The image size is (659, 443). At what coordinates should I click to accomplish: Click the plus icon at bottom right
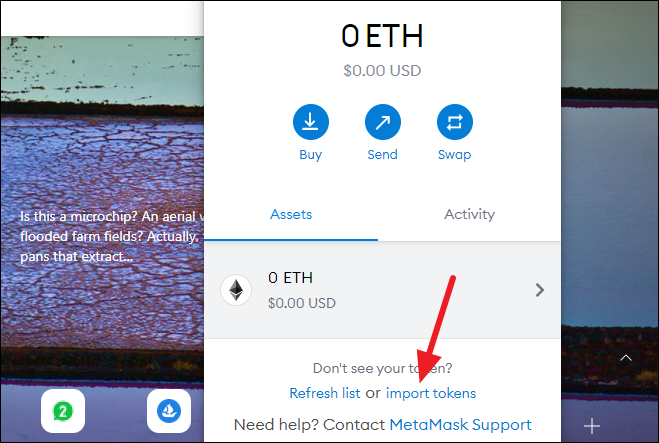click(x=592, y=426)
